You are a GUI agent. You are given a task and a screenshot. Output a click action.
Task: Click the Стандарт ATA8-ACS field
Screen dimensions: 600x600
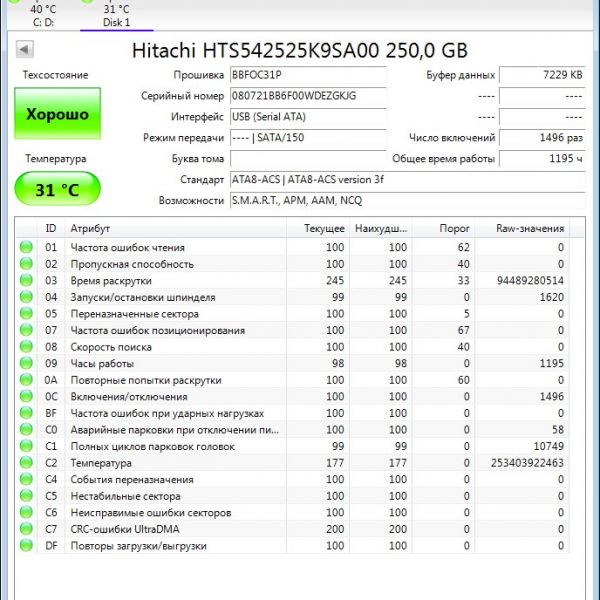tap(408, 179)
